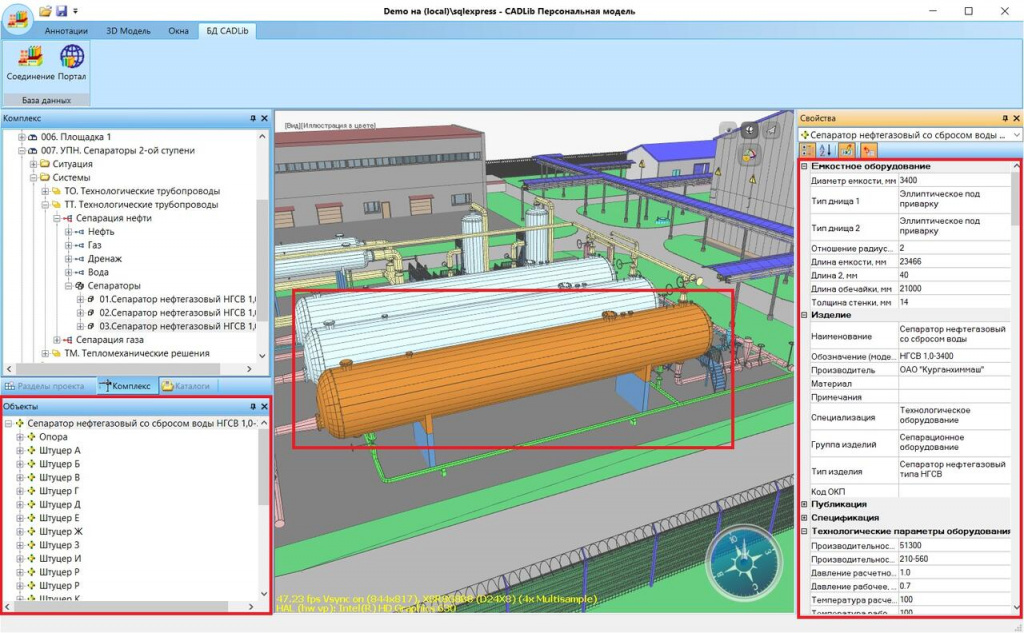Toggle categorized view in Свойства toolbar
The width and height of the screenshot is (1024, 633).
click(807, 150)
